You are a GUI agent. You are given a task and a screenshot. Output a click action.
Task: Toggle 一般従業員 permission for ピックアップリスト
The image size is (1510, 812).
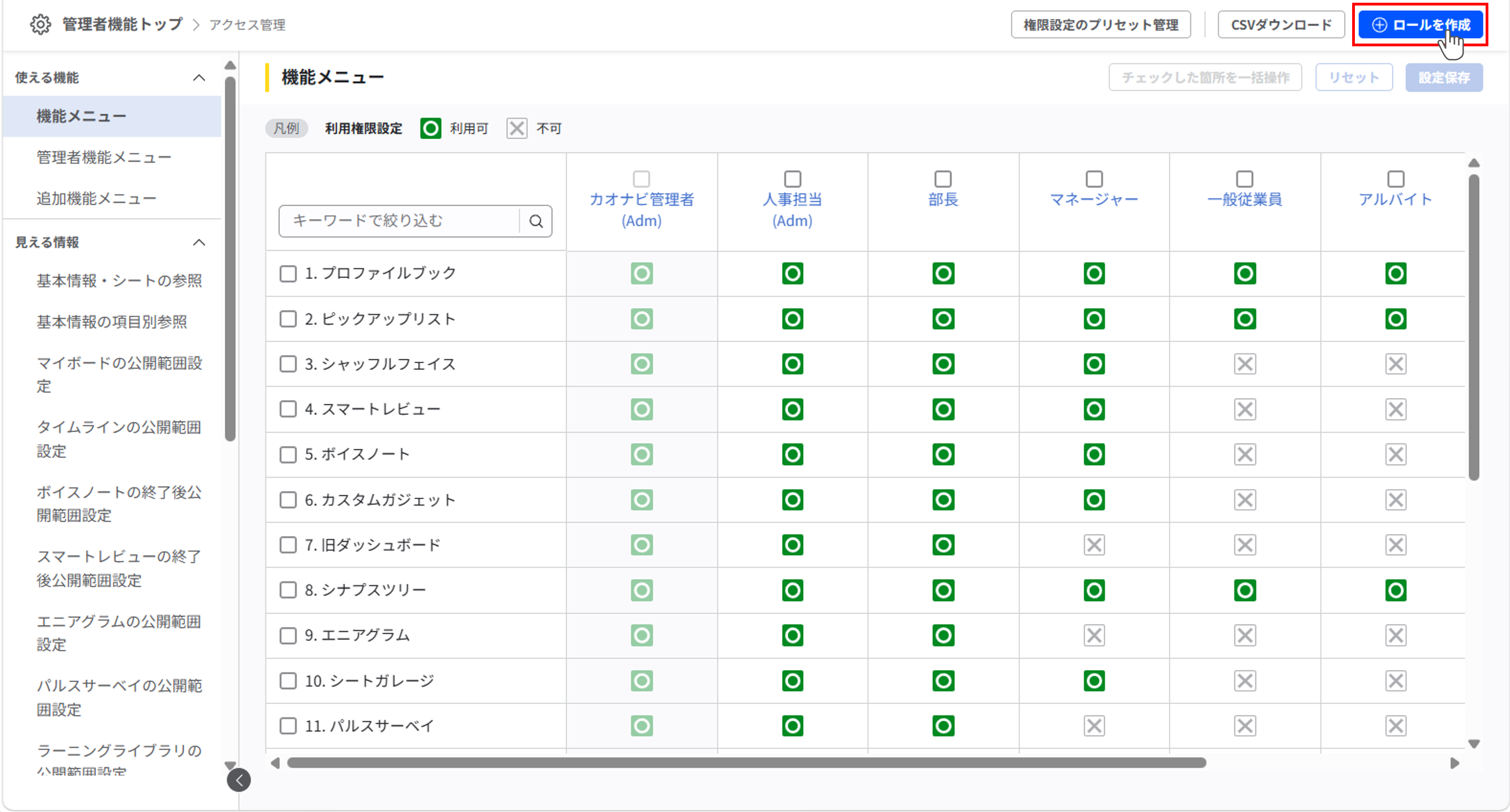click(x=1245, y=319)
